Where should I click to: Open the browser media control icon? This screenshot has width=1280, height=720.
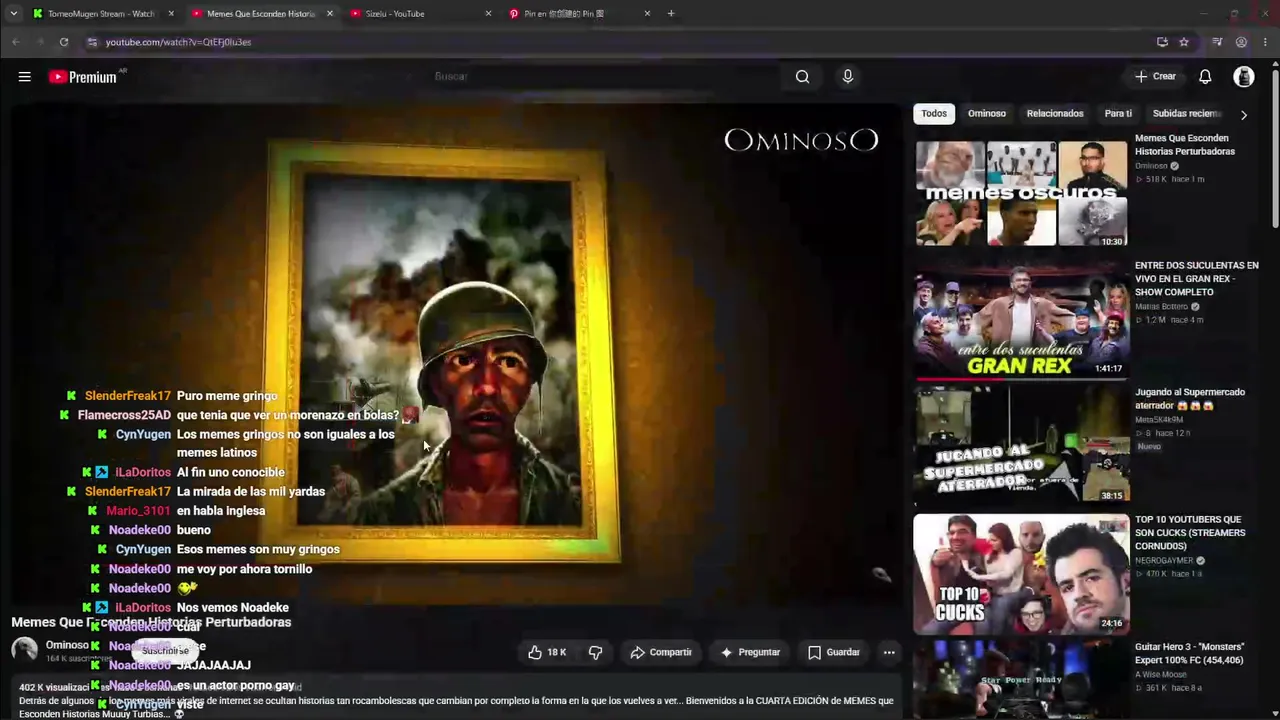click(x=1217, y=42)
